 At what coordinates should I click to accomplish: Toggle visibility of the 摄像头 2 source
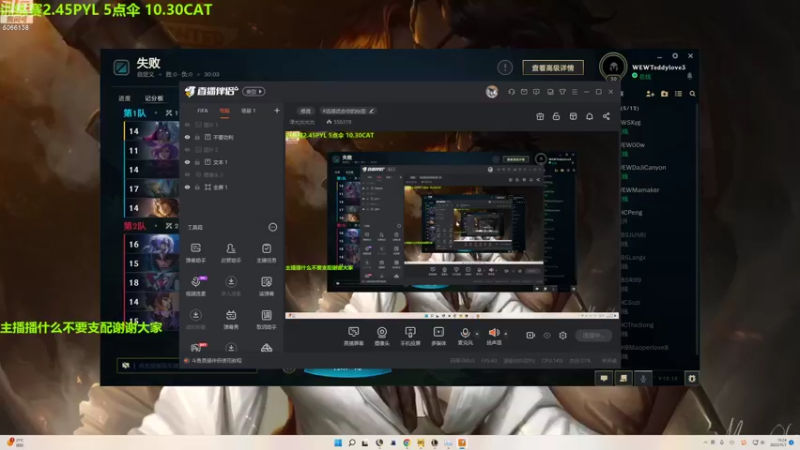pyautogui.click(x=187, y=175)
